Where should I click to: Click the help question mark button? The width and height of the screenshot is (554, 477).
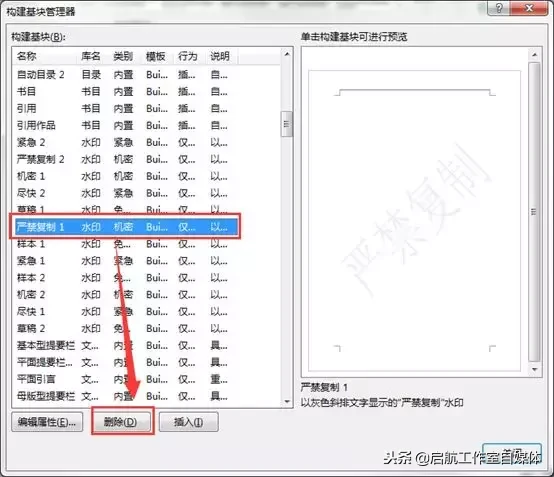click(499, 8)
